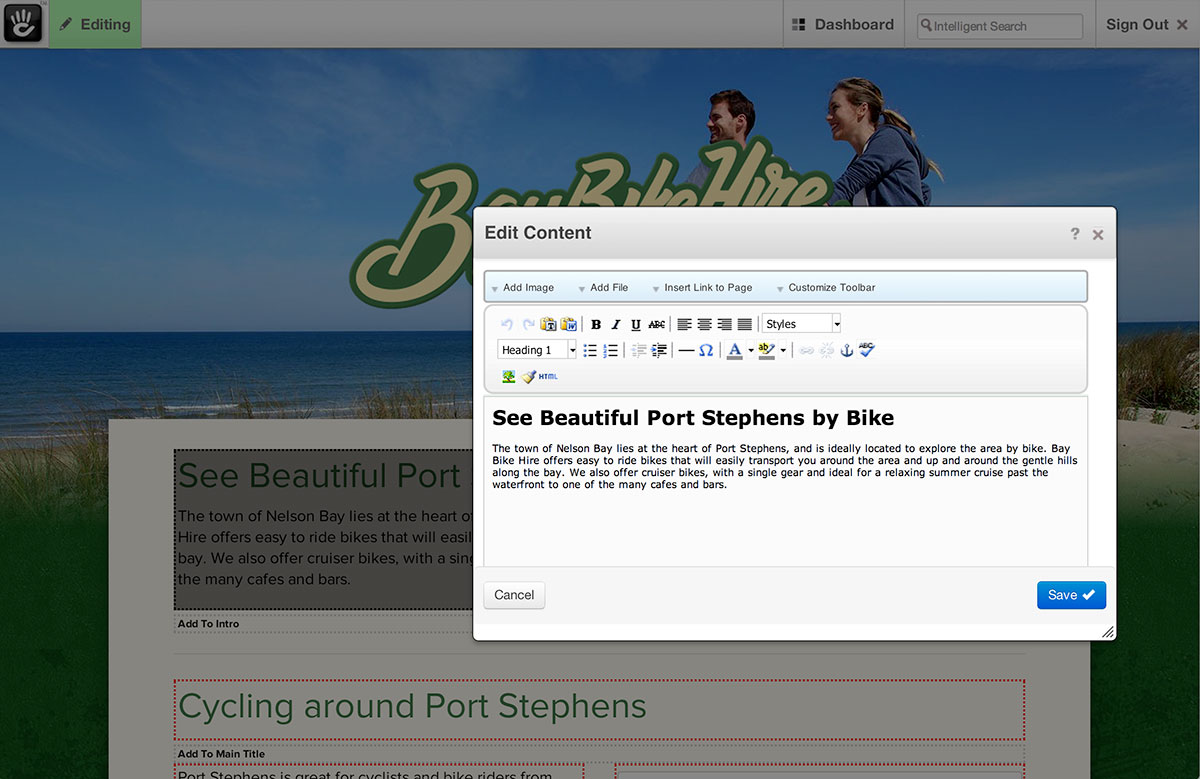Open the Add Image menu
The height and width of the screenshot is (779, 1200).
pos(527,288)
